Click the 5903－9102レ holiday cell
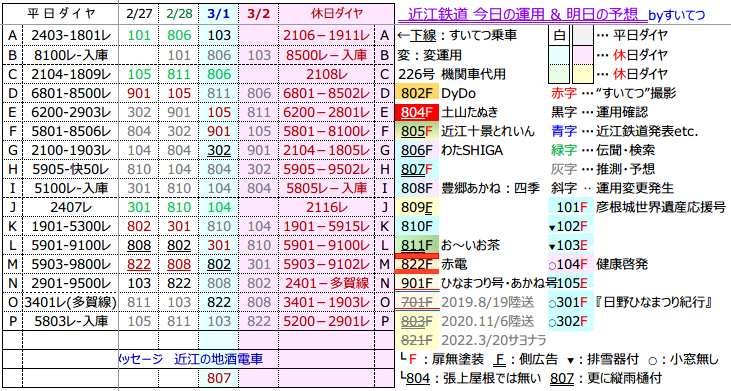 point(327,264)
